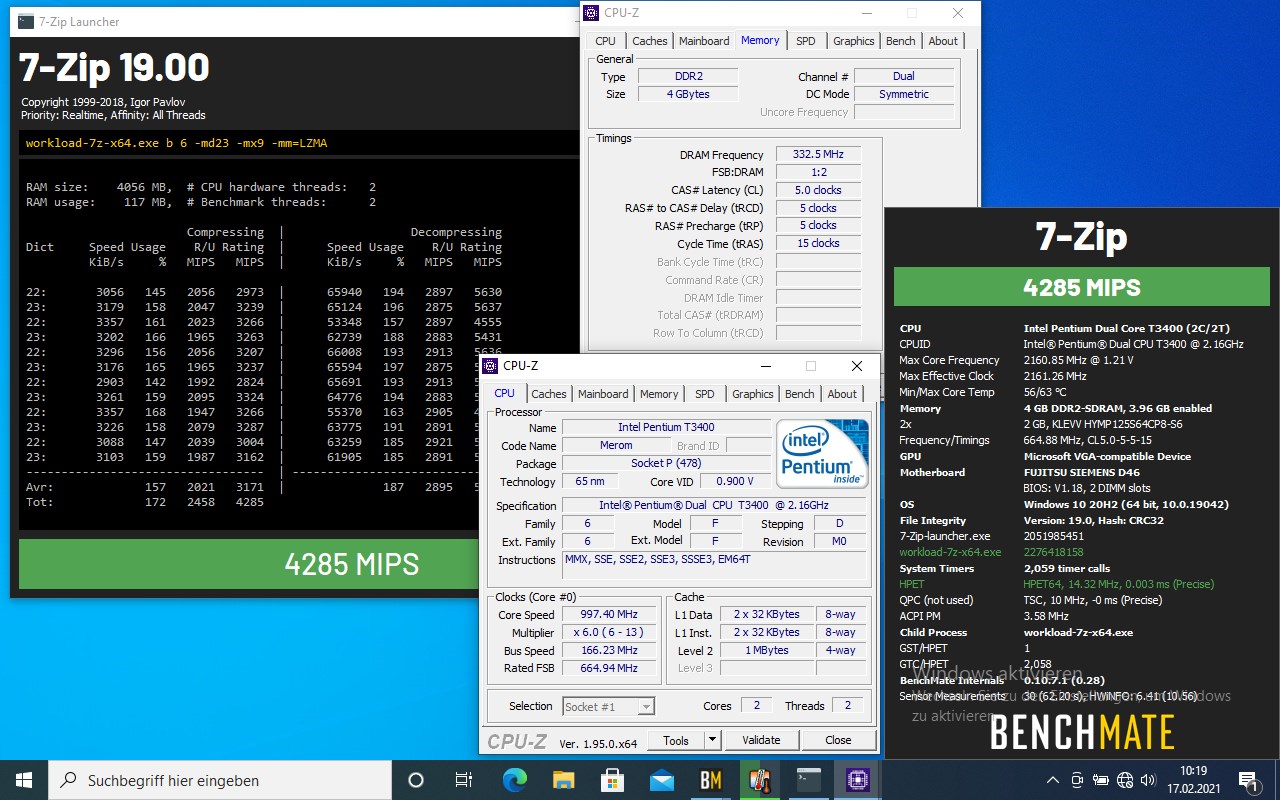Open Bench tab in front CPU-Z window
The width and height of the screenshot is (1280, 800).
tap(800, 394)
